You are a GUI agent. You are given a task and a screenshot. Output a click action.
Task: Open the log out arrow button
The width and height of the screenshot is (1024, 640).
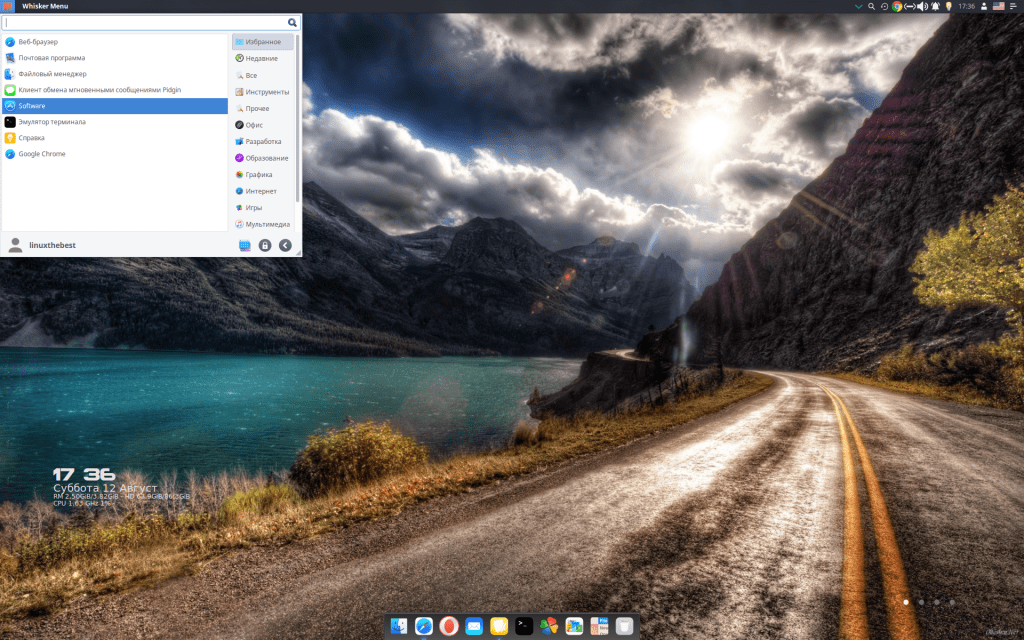(285, 246)
